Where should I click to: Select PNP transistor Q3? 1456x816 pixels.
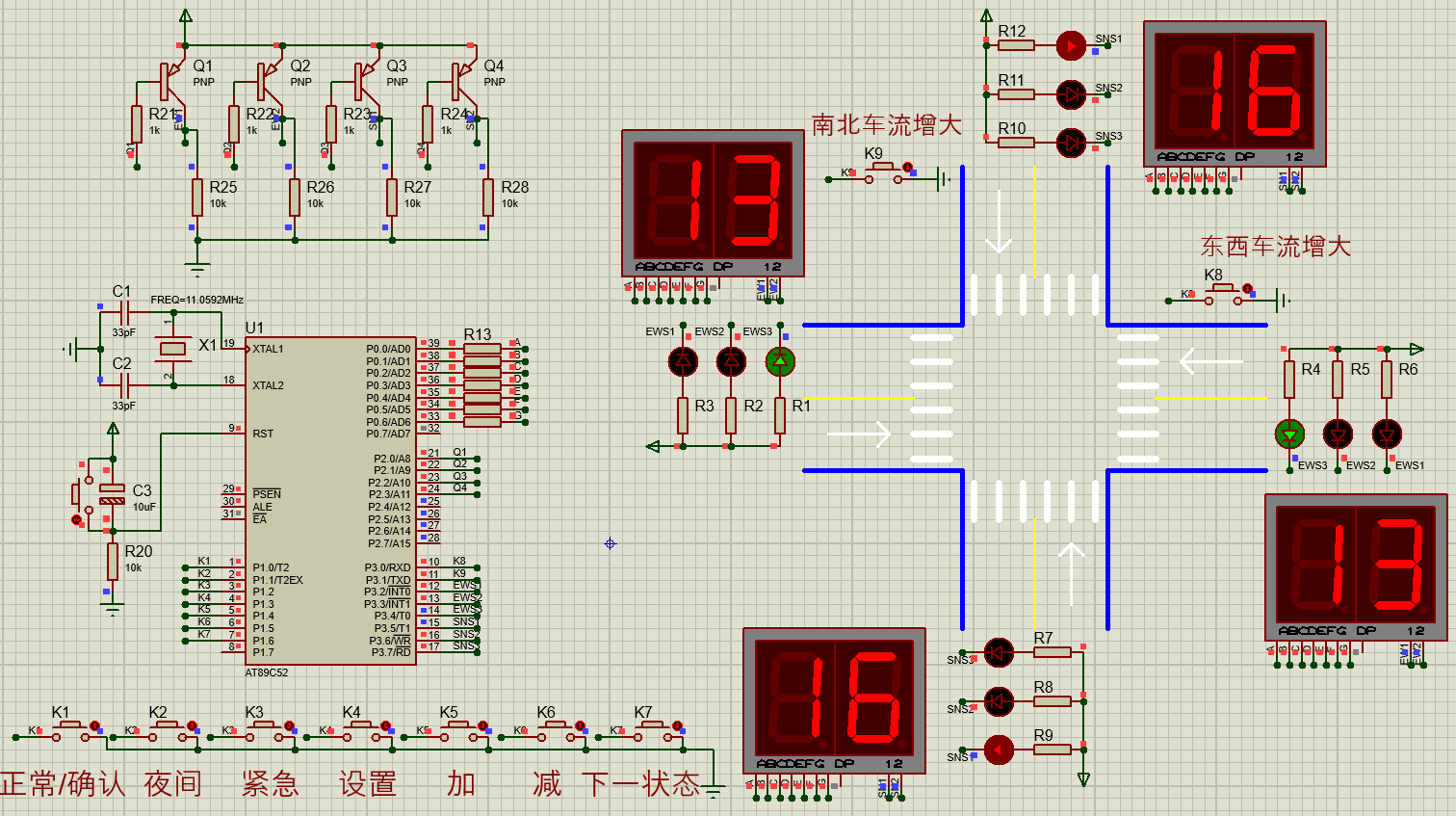click(x=367, y=81)
